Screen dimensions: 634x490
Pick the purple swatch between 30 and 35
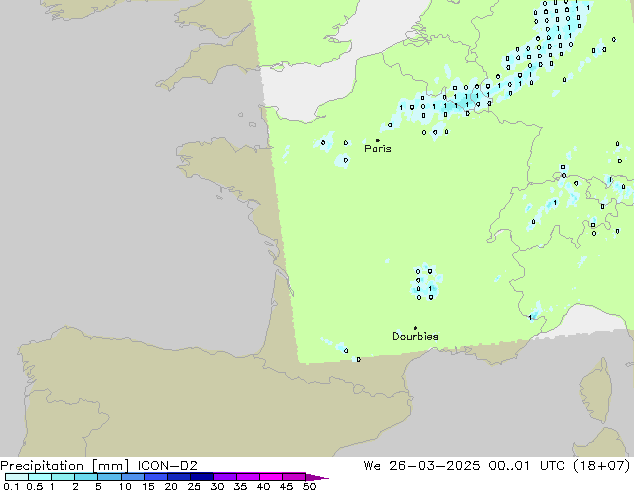point(225,477)
